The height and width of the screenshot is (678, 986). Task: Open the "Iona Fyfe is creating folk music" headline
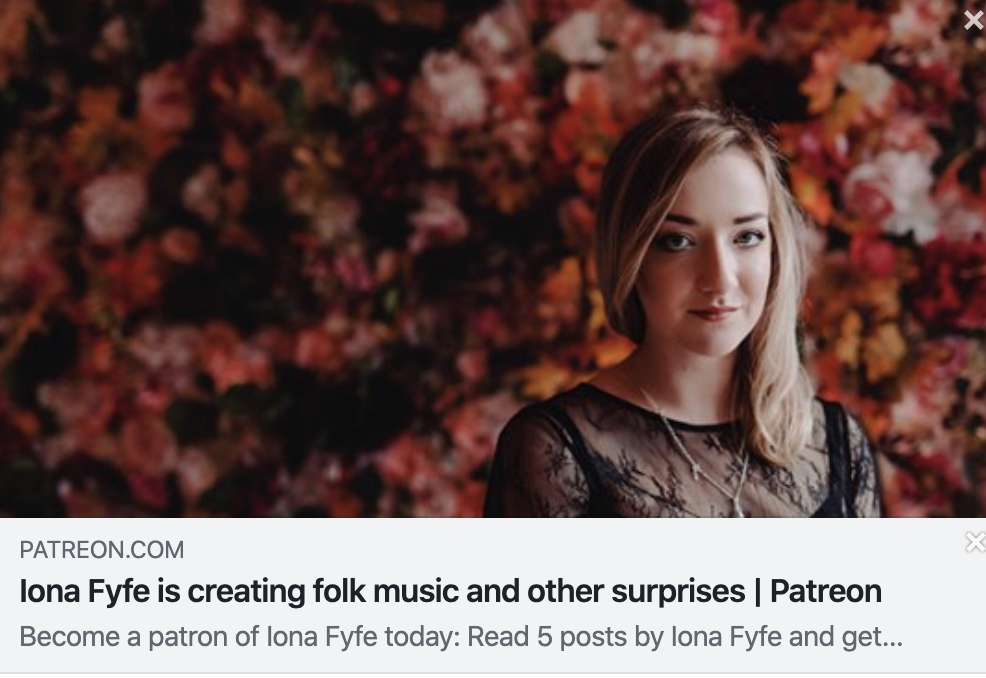[x=450, y=592]
